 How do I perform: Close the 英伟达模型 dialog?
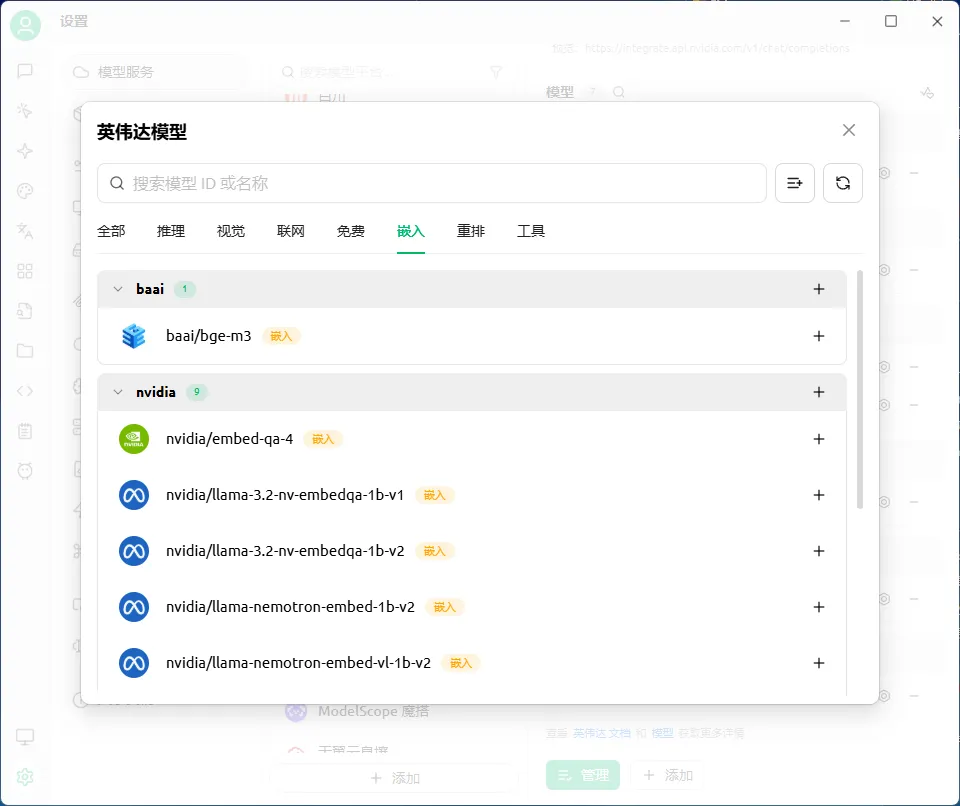tap(849, 130)
